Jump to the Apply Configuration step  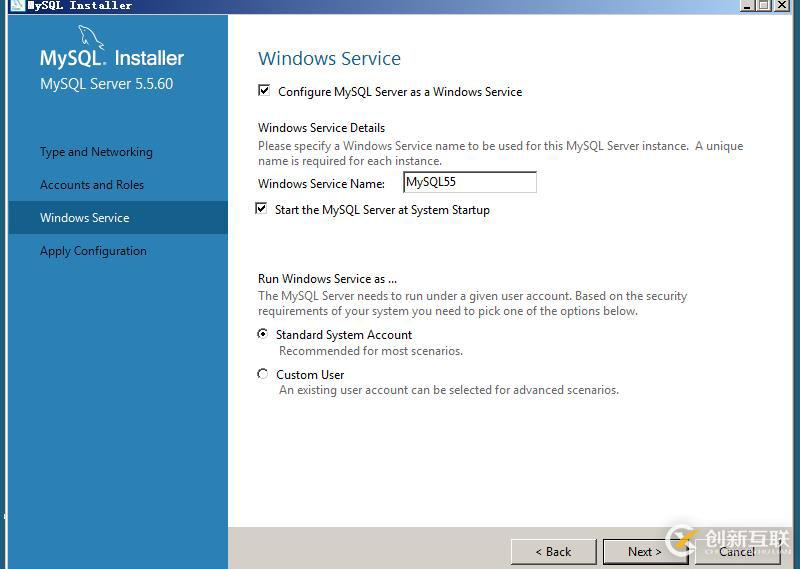coord(93,251)
